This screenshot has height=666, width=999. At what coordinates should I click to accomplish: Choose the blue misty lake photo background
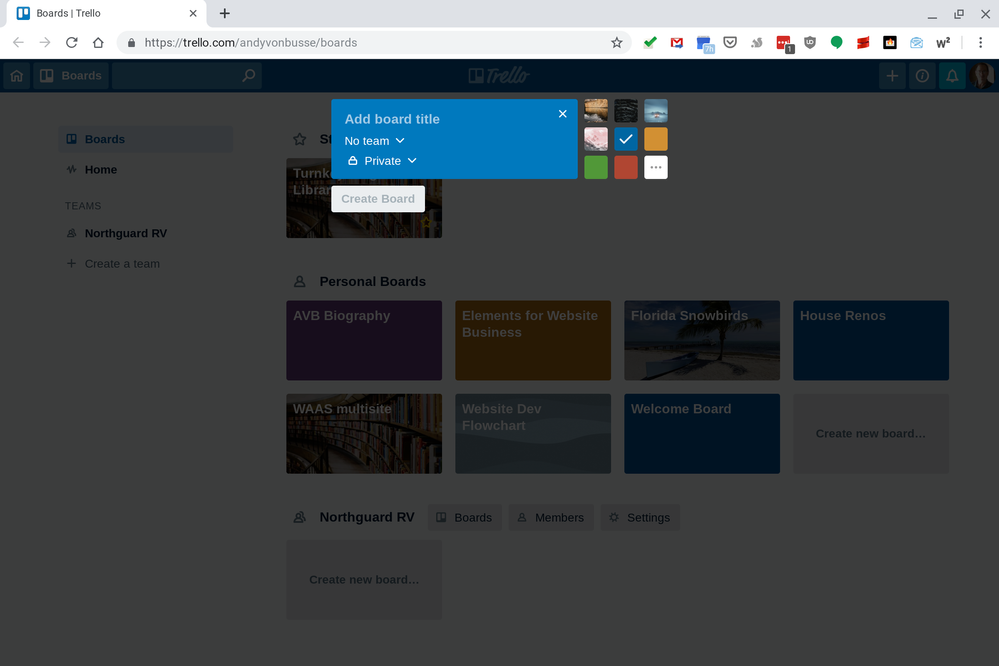click(x=656, y=110)
